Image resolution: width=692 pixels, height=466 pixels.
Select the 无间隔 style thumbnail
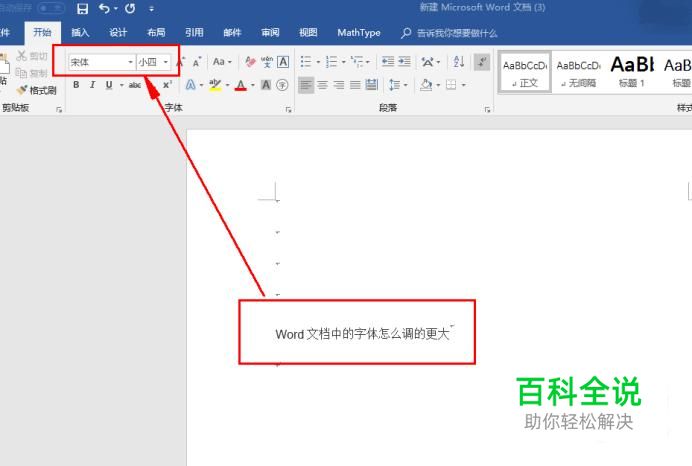pos(579,72)
